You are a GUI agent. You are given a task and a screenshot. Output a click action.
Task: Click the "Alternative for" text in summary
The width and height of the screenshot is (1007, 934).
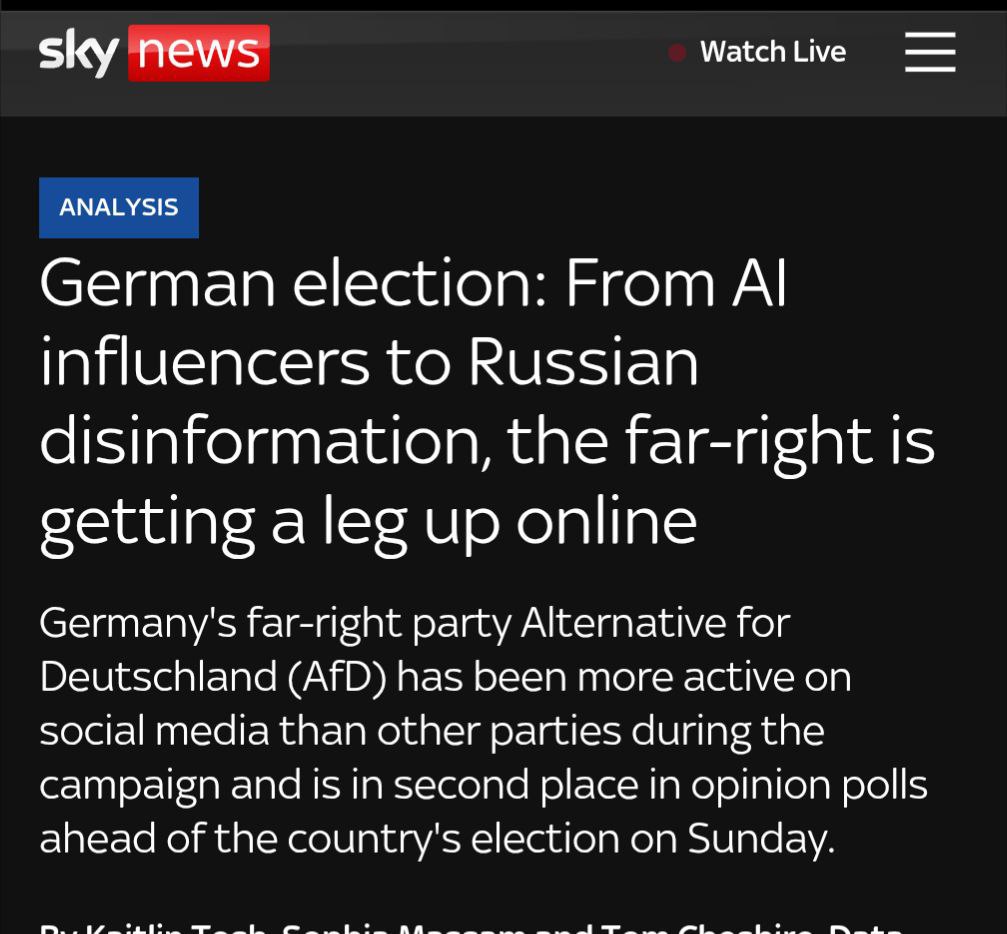(655, 623)
